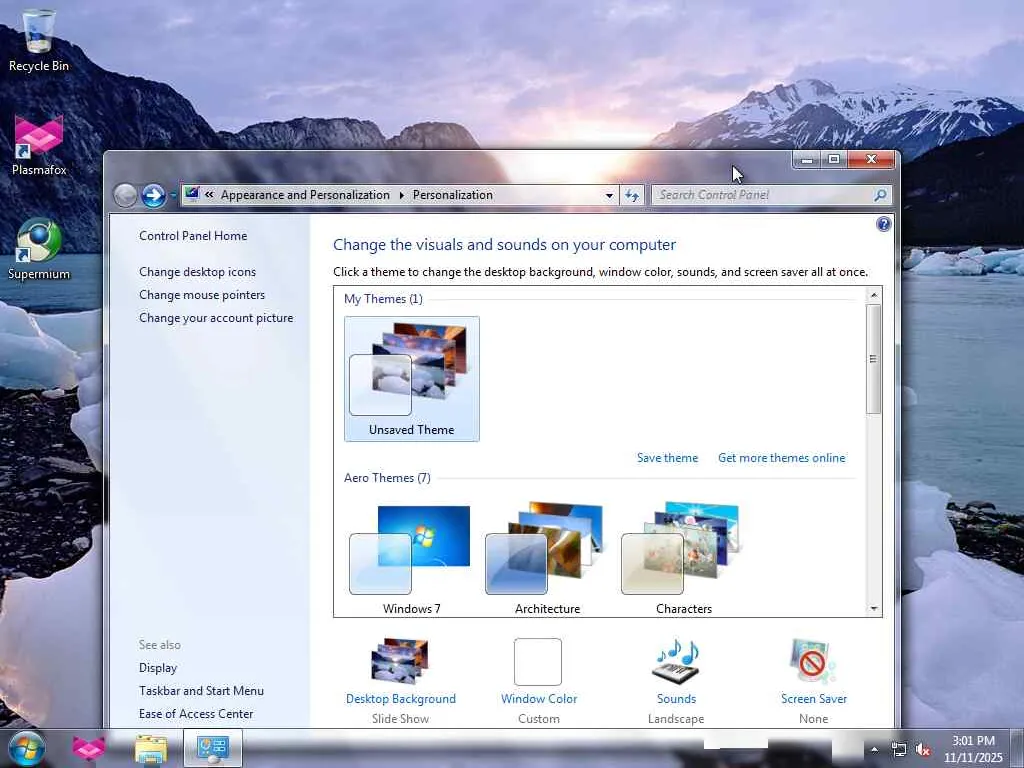Click the Forward navigation arrow
The width and height of the screenshot is (1024, 768).
(x=153, y=195)
